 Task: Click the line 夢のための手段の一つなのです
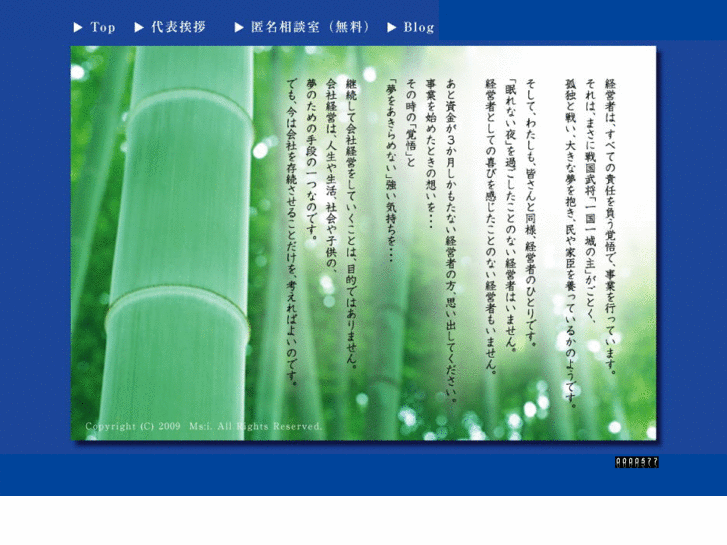312,160
